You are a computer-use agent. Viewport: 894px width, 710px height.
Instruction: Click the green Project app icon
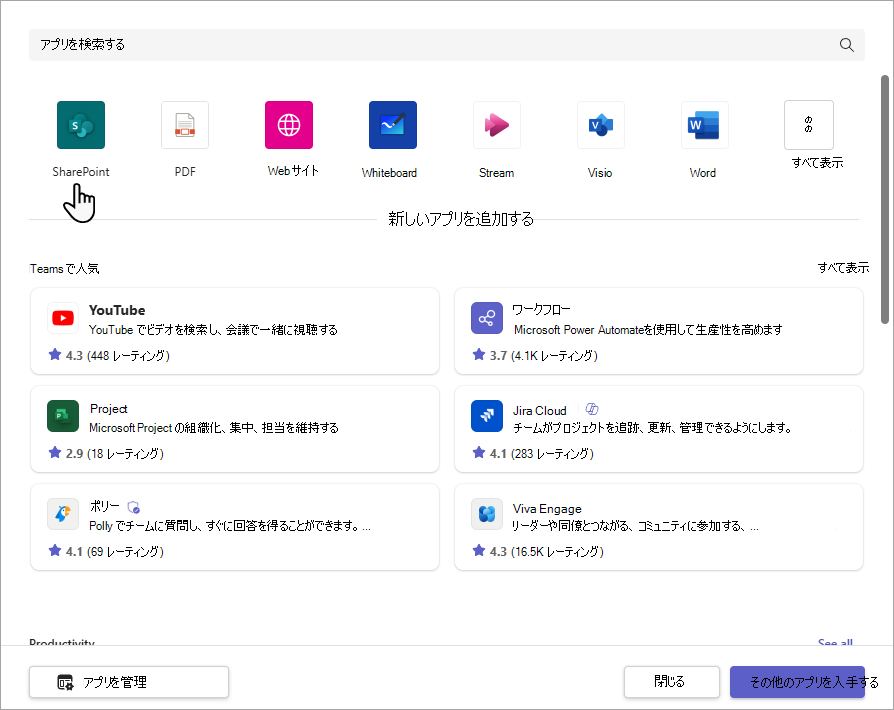click(63, 416)
